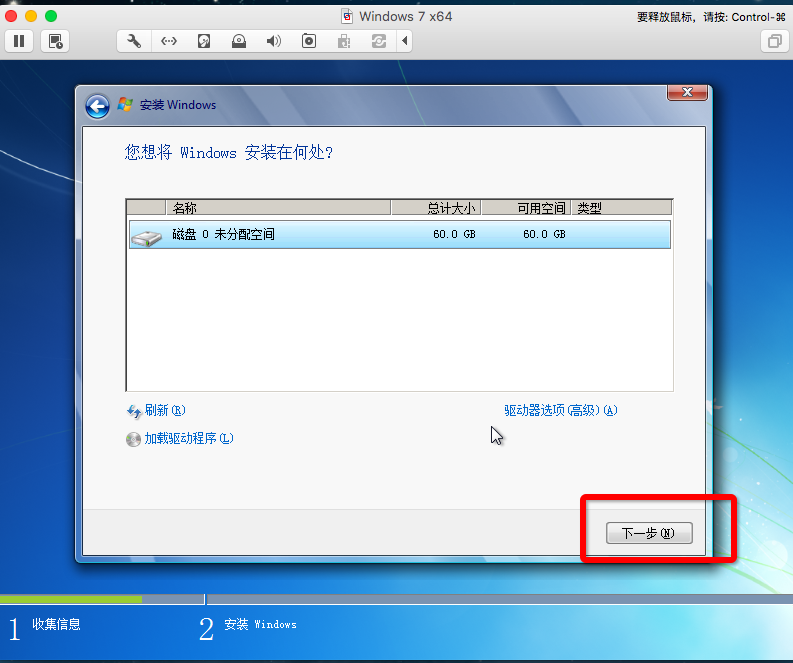Enter unity view window icon
793x663 pixels.
pos(775,41)
